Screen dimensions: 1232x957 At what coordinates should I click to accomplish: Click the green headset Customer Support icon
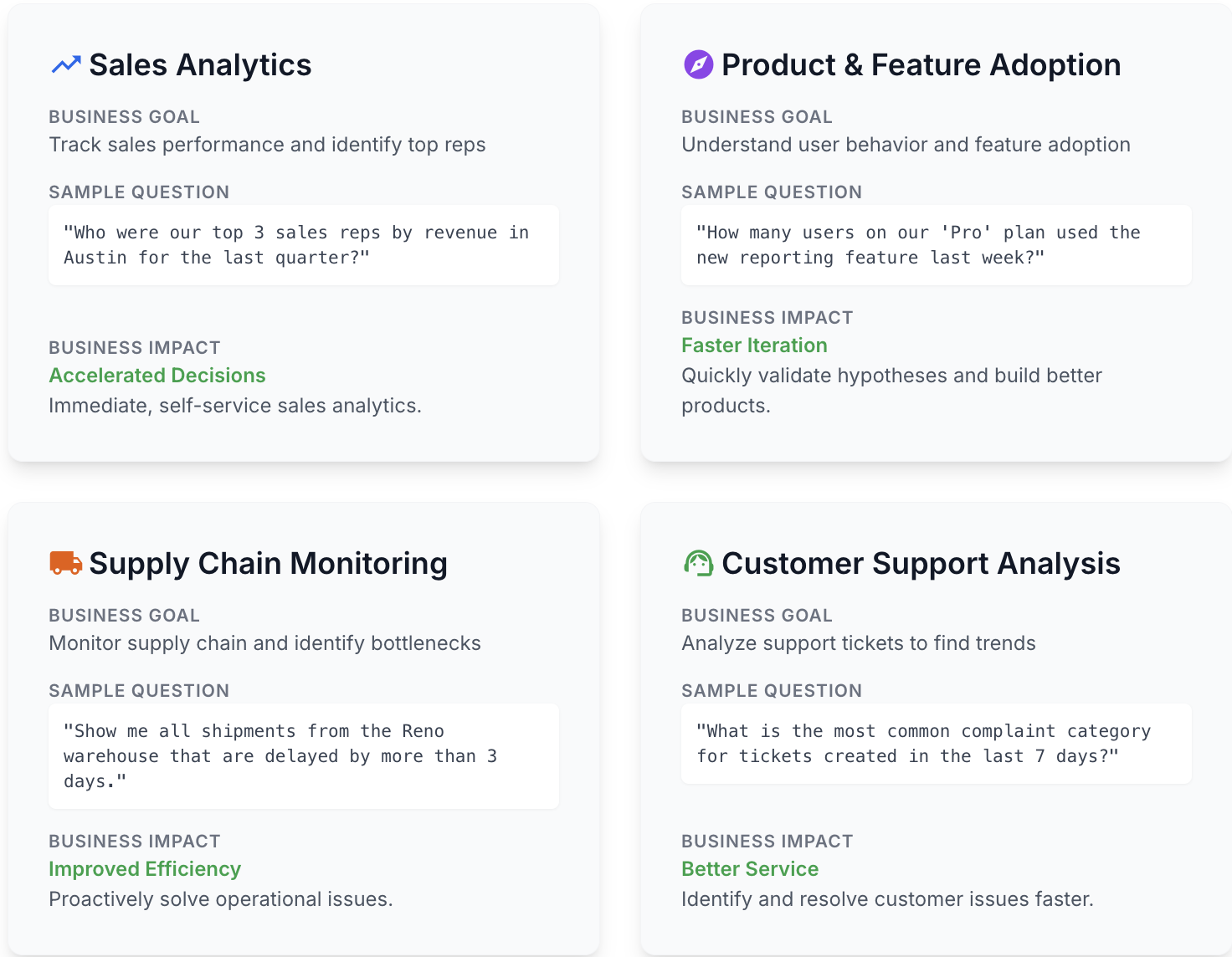698,563
